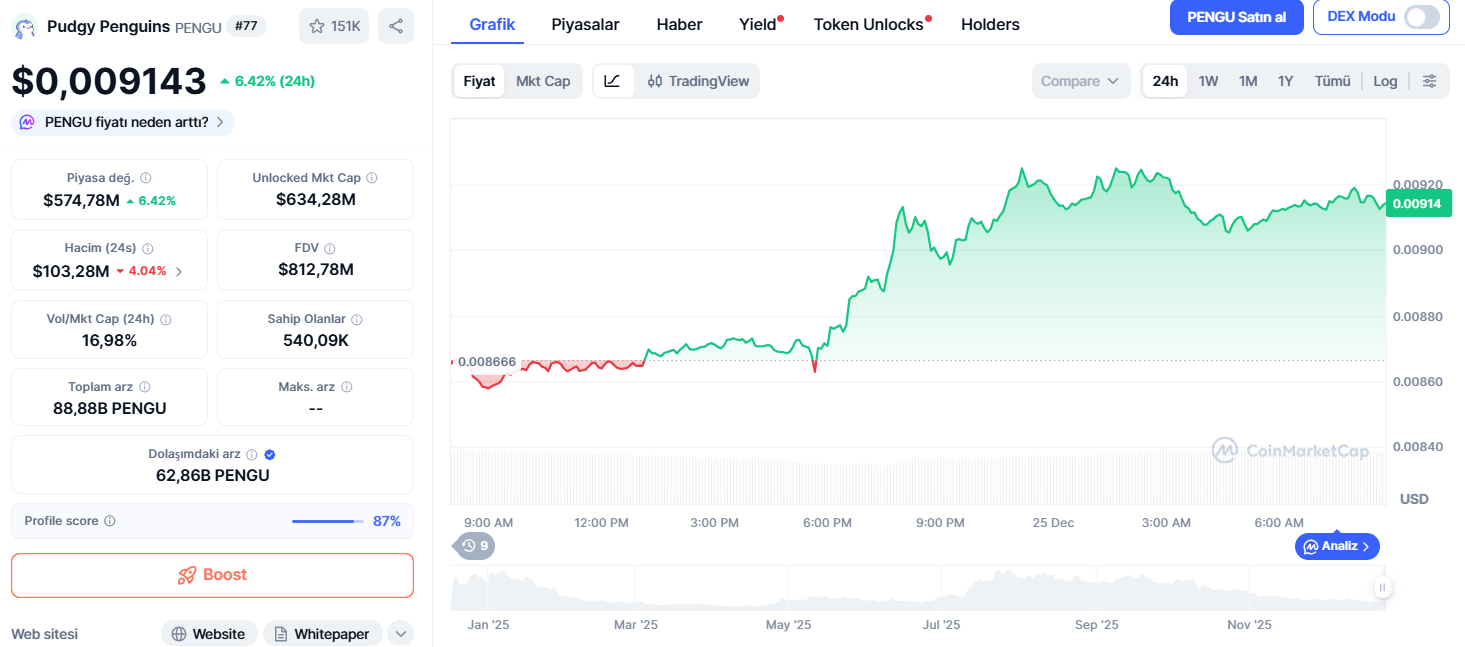1465x647 pixels.
Task: Click the verified badge beside Dolaşımdaki arz
Action: point(270,454)
